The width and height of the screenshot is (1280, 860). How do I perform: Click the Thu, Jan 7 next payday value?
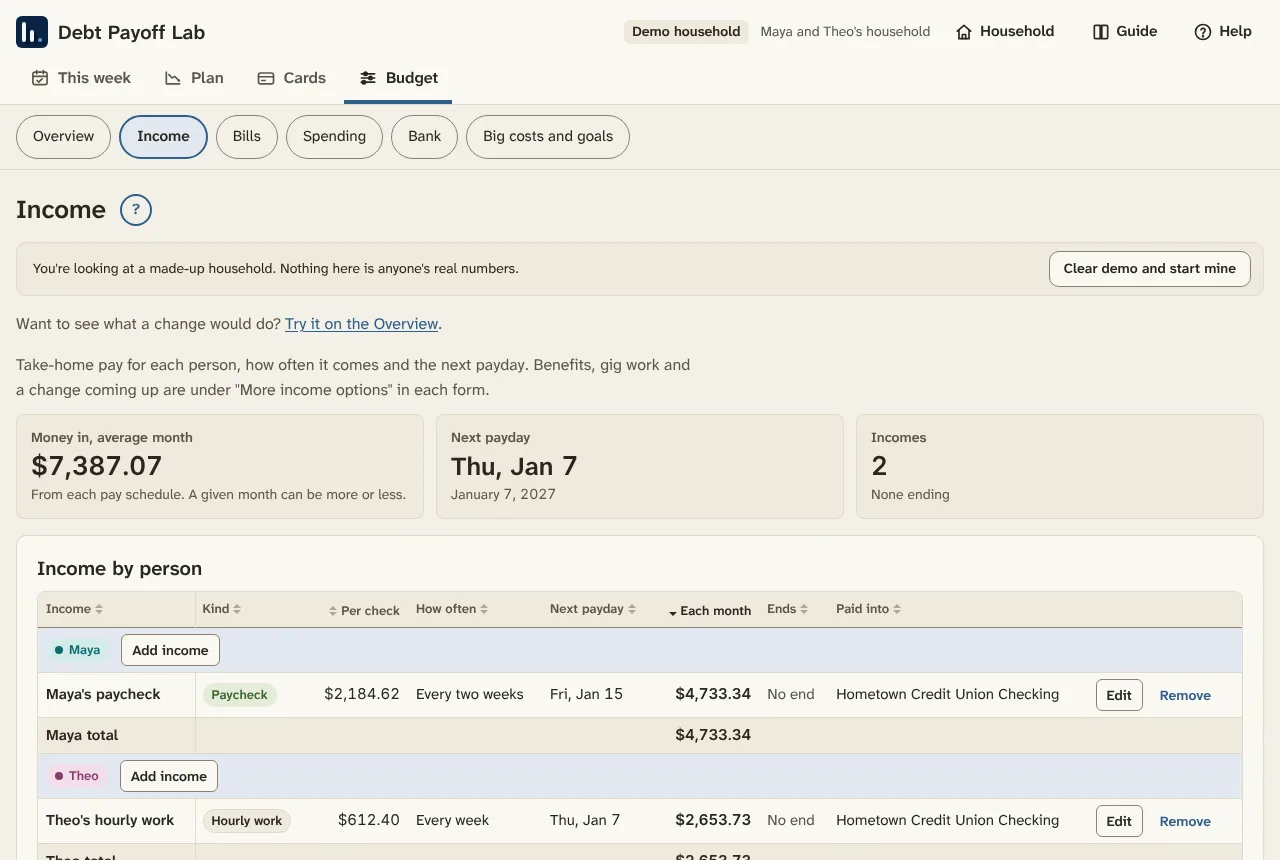click(x=514, y=466)
